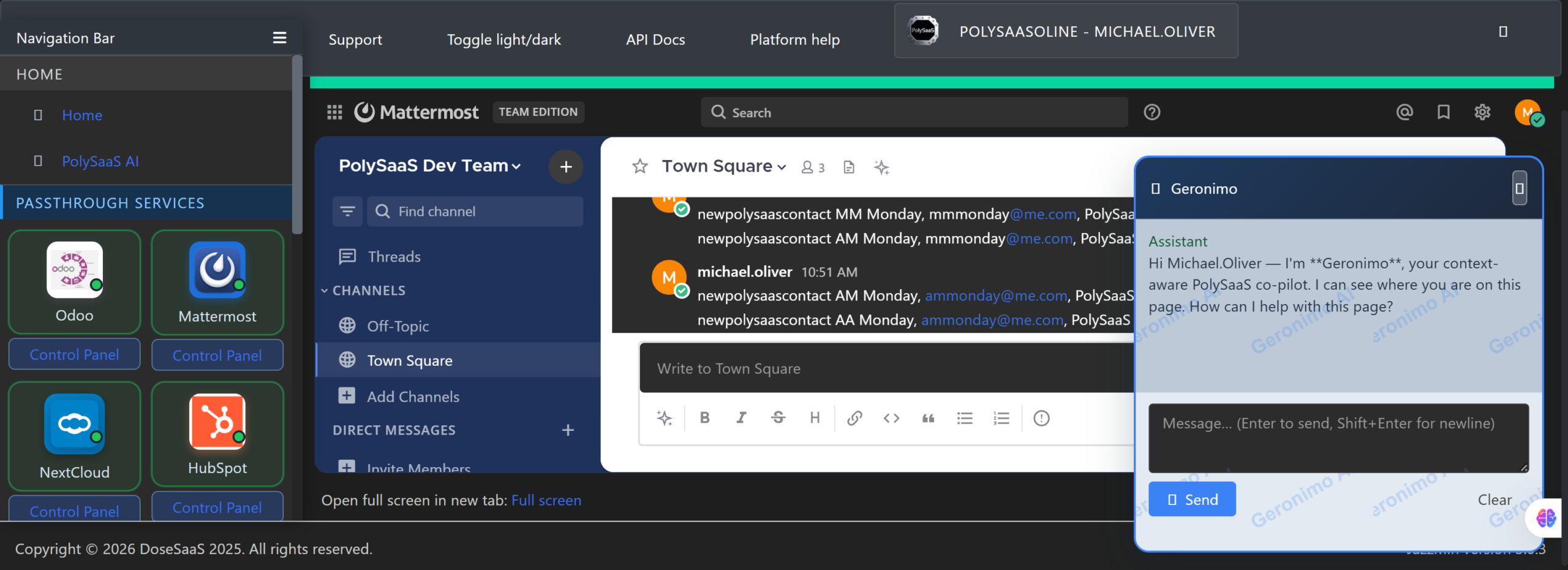Show recent mentions with the @ icon

click(x=1404, y=112)
